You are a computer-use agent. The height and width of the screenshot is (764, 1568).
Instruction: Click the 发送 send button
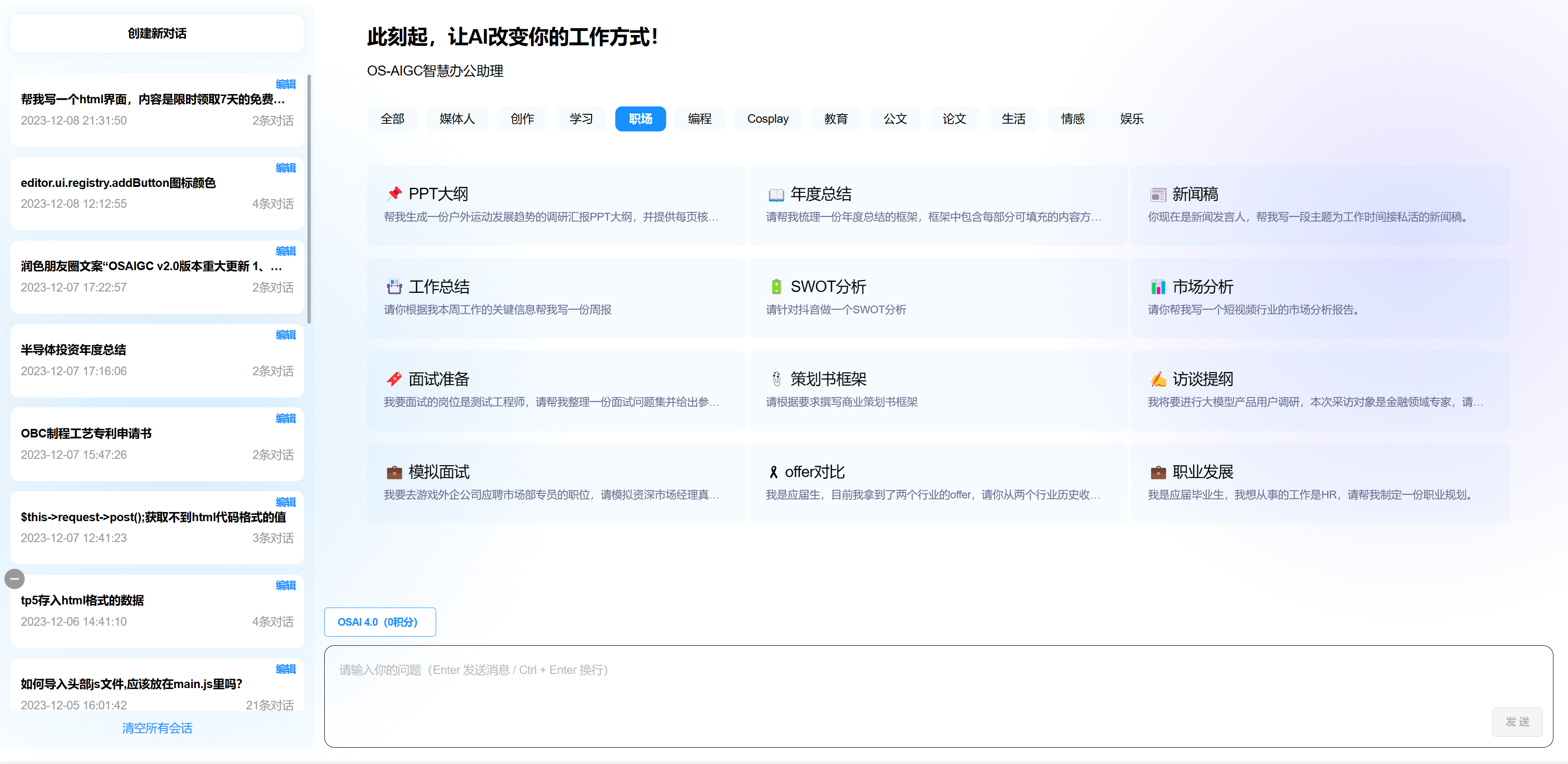pos(1517,721)
